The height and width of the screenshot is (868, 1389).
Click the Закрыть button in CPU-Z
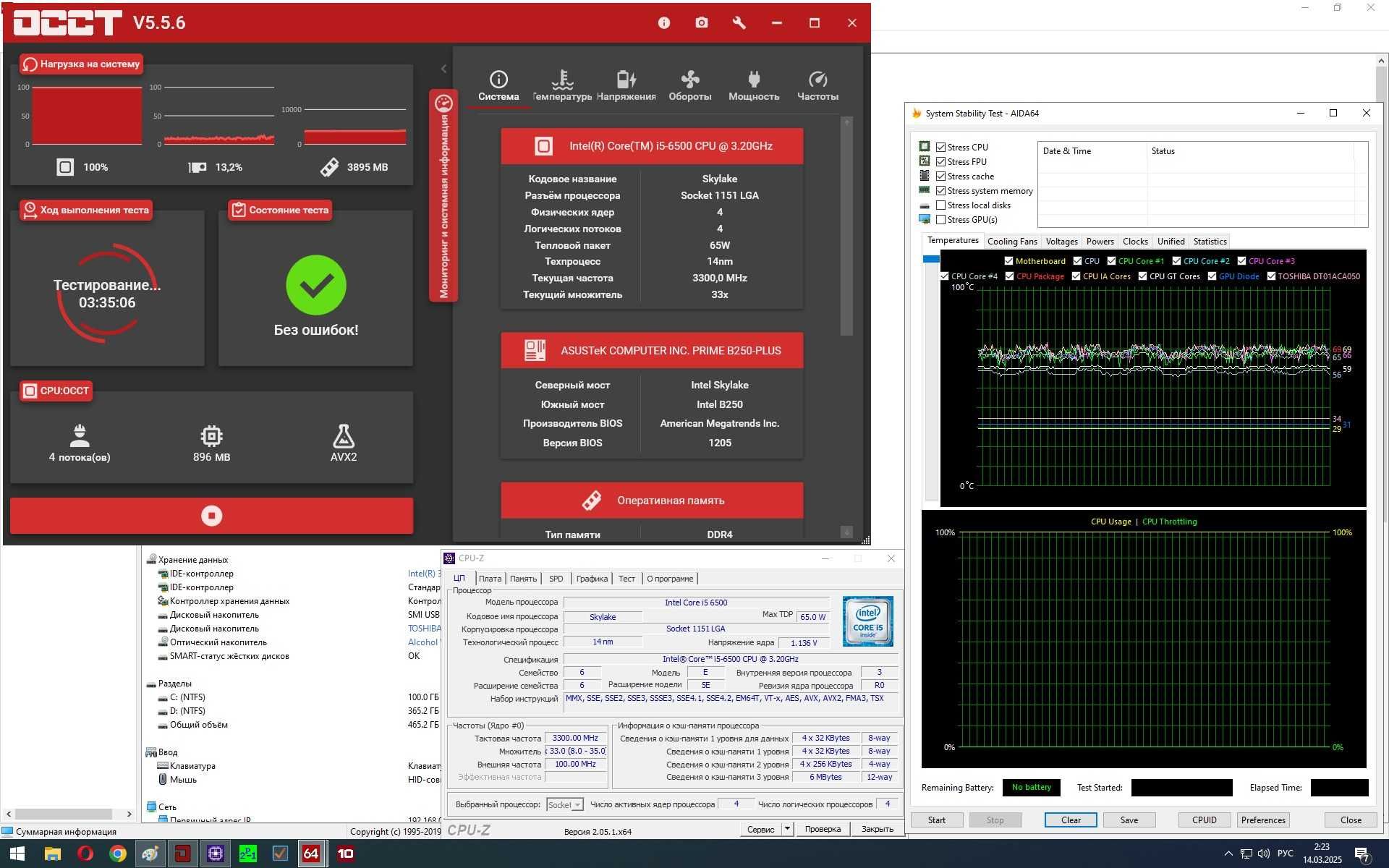(878, 829)
